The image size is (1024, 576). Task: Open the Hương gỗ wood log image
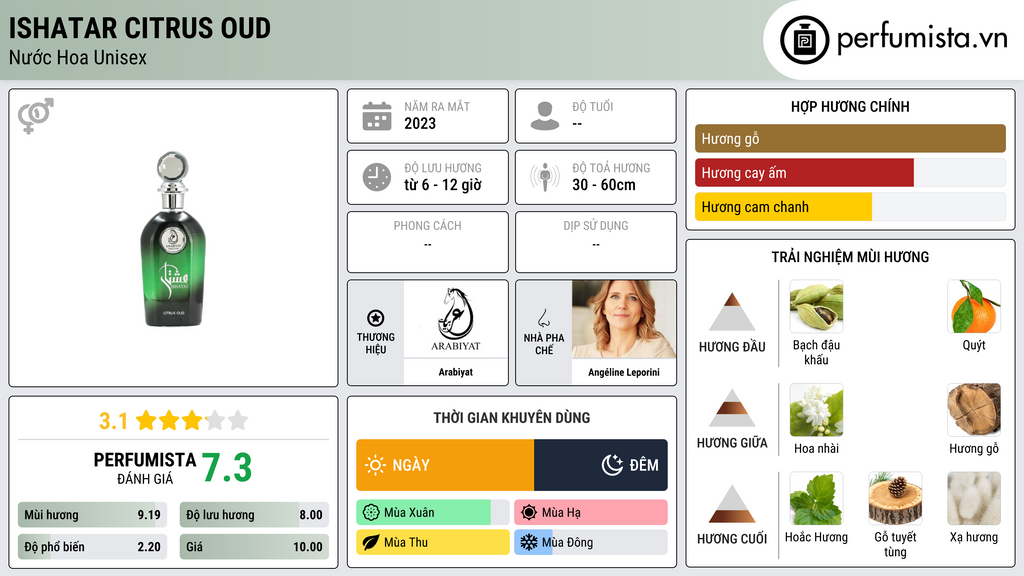[974, 409]
